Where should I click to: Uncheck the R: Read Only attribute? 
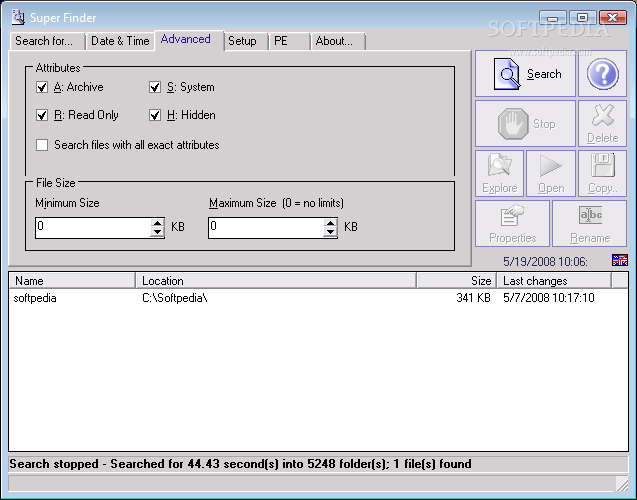[42, 115]
